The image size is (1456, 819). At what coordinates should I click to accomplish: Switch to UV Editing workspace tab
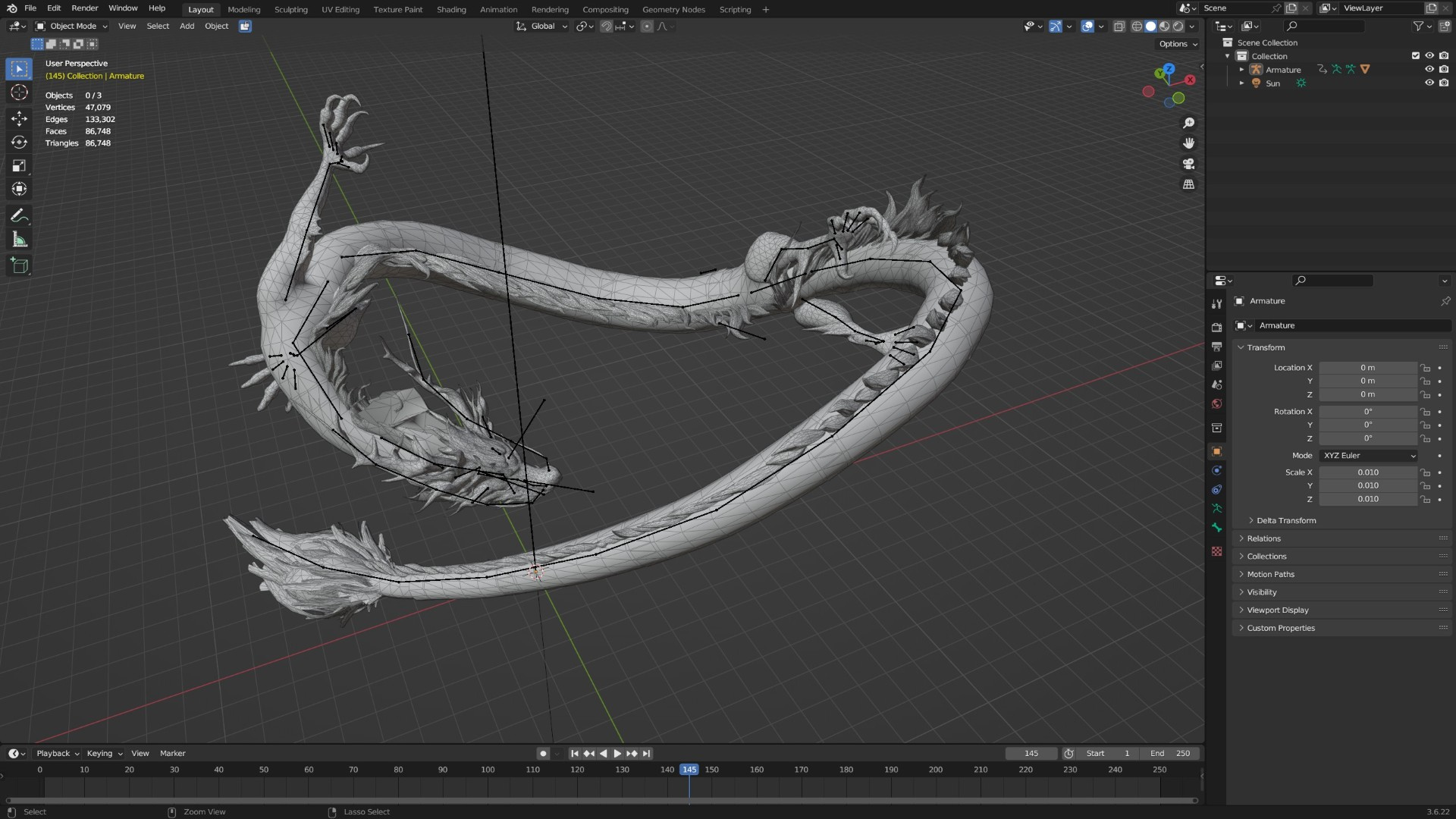pos(340,9)
